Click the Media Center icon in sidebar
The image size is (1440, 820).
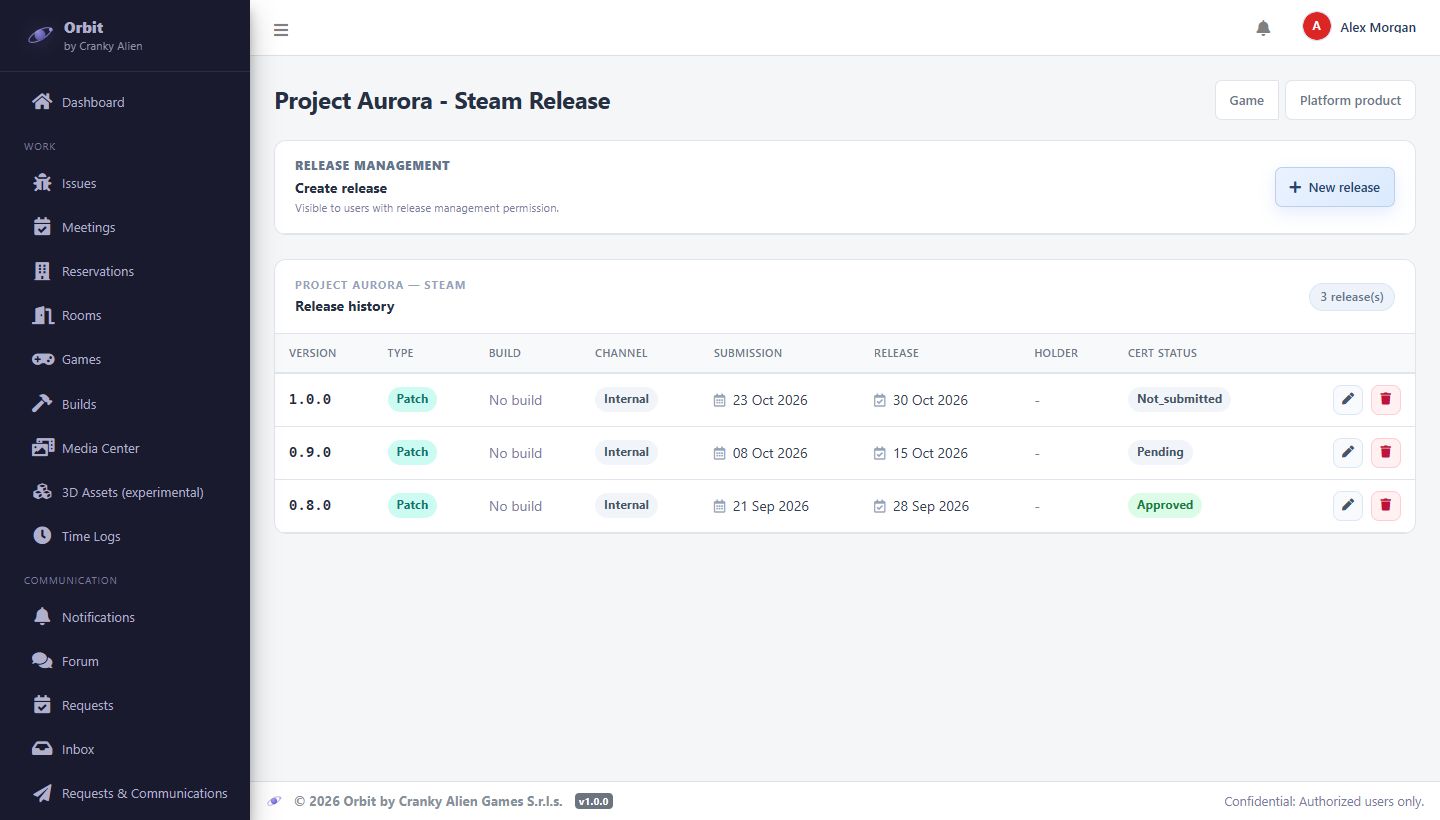[42, 448]
